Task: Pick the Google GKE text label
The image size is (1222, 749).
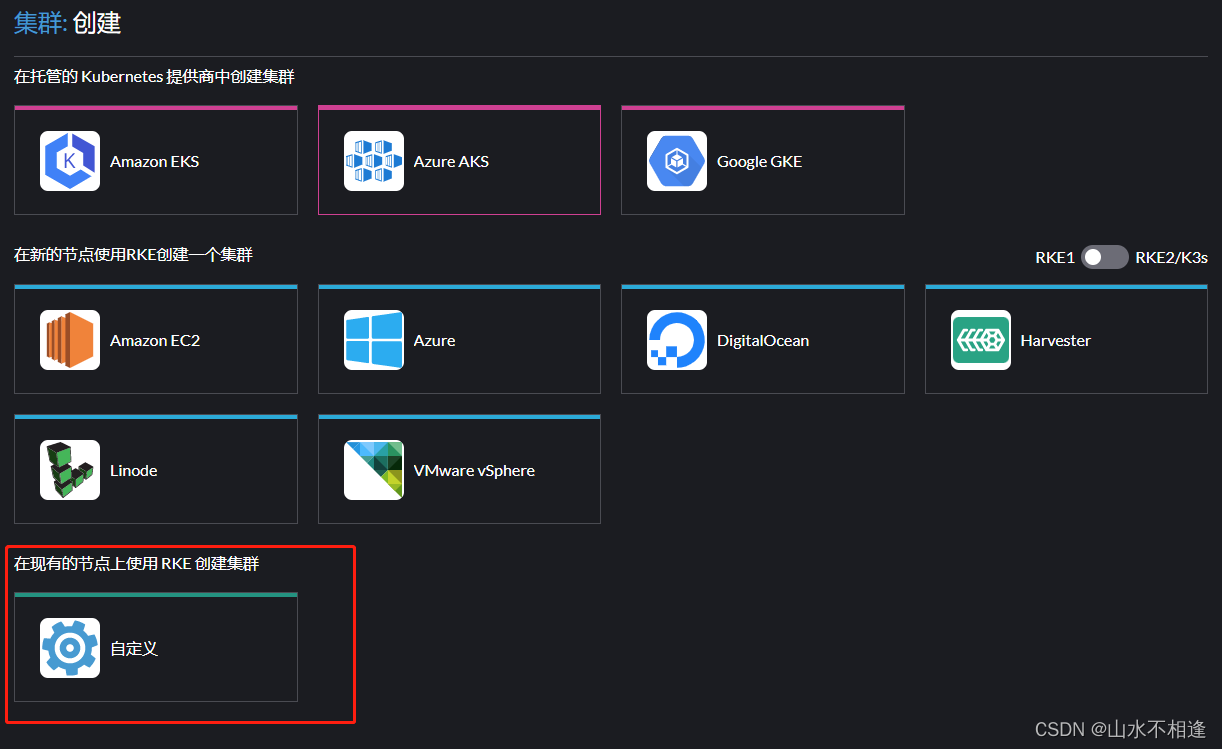Action: point(759,162)
